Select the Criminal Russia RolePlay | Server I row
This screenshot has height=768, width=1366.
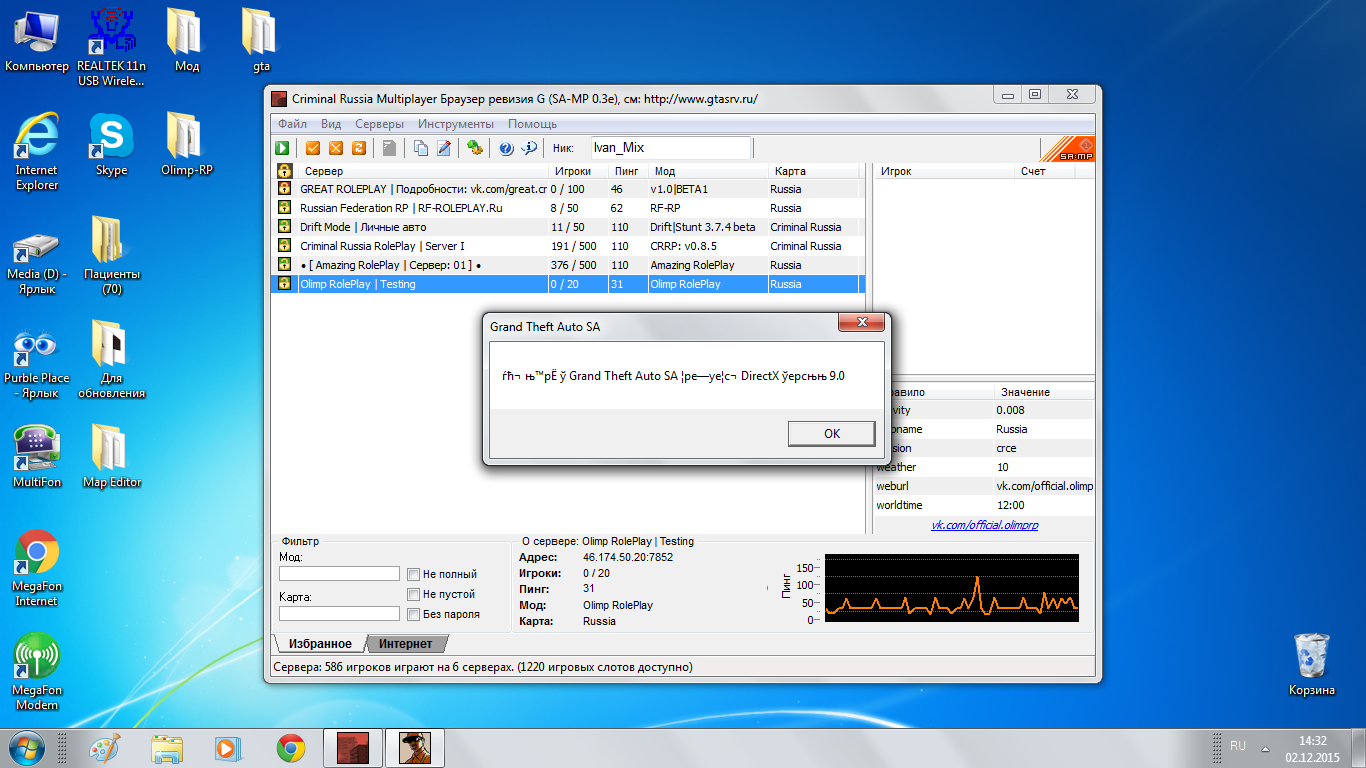[x=567, y=246]
